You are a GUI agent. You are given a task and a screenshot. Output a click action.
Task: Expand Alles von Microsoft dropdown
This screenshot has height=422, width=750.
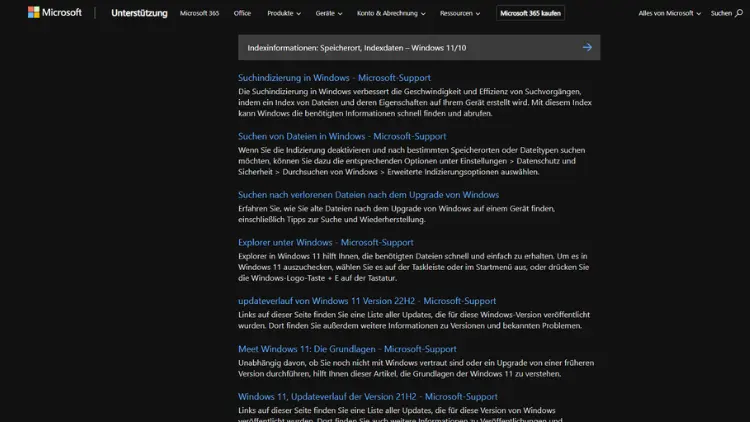click(669, 13)
